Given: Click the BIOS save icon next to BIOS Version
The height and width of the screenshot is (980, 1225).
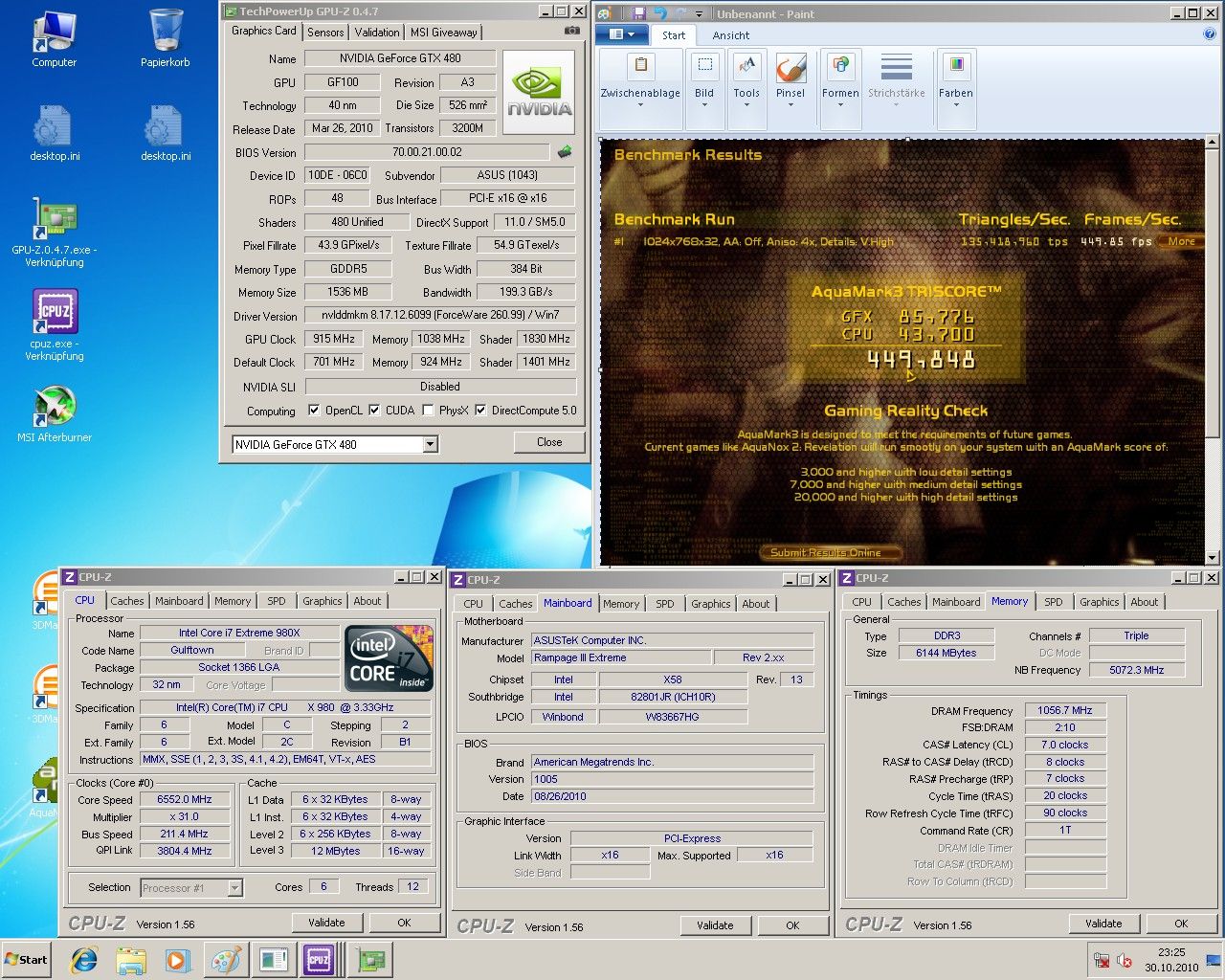Looking at the screenshot, I should click(x=565, y=151).
